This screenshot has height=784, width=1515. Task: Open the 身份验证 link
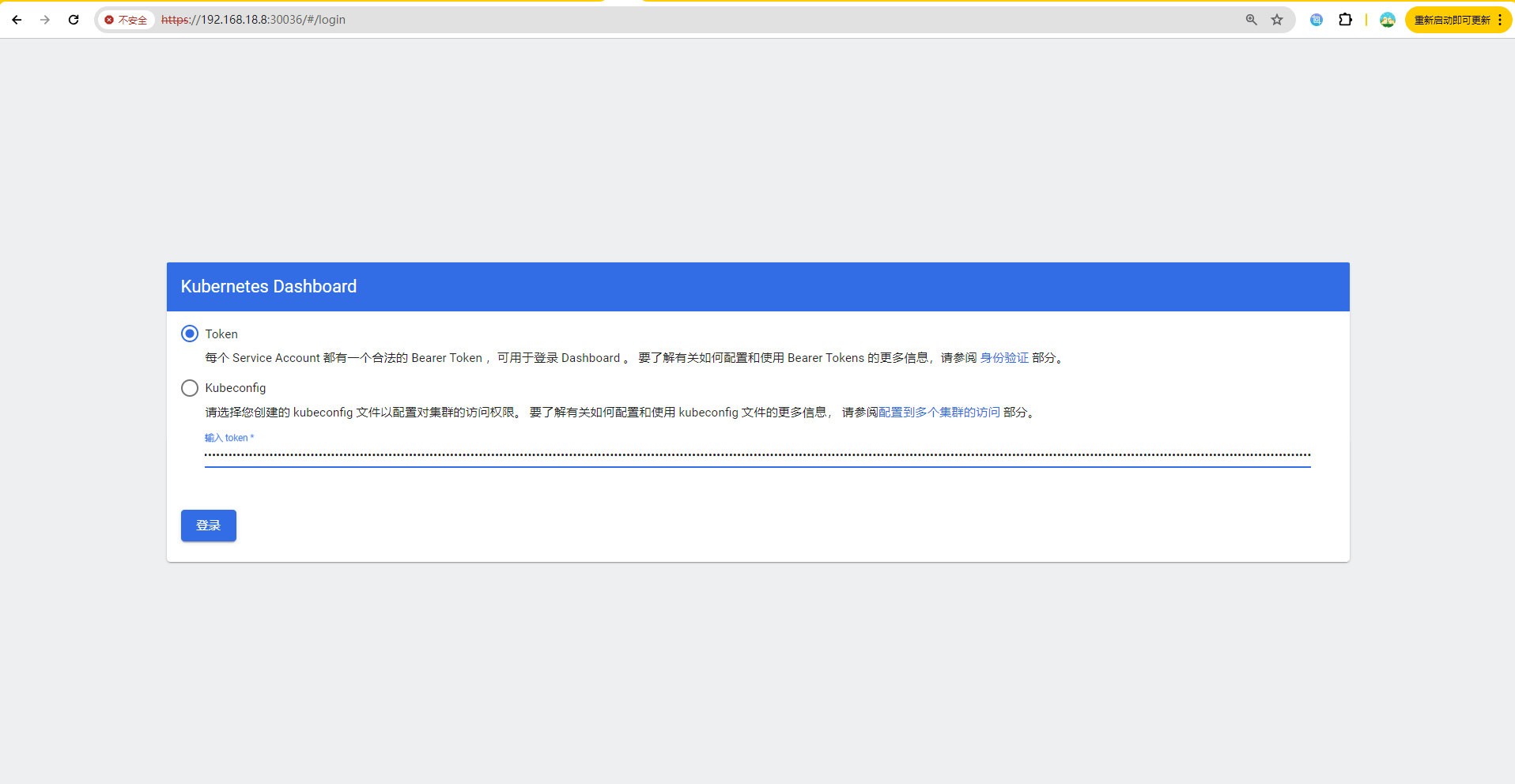pos(1004,358)
